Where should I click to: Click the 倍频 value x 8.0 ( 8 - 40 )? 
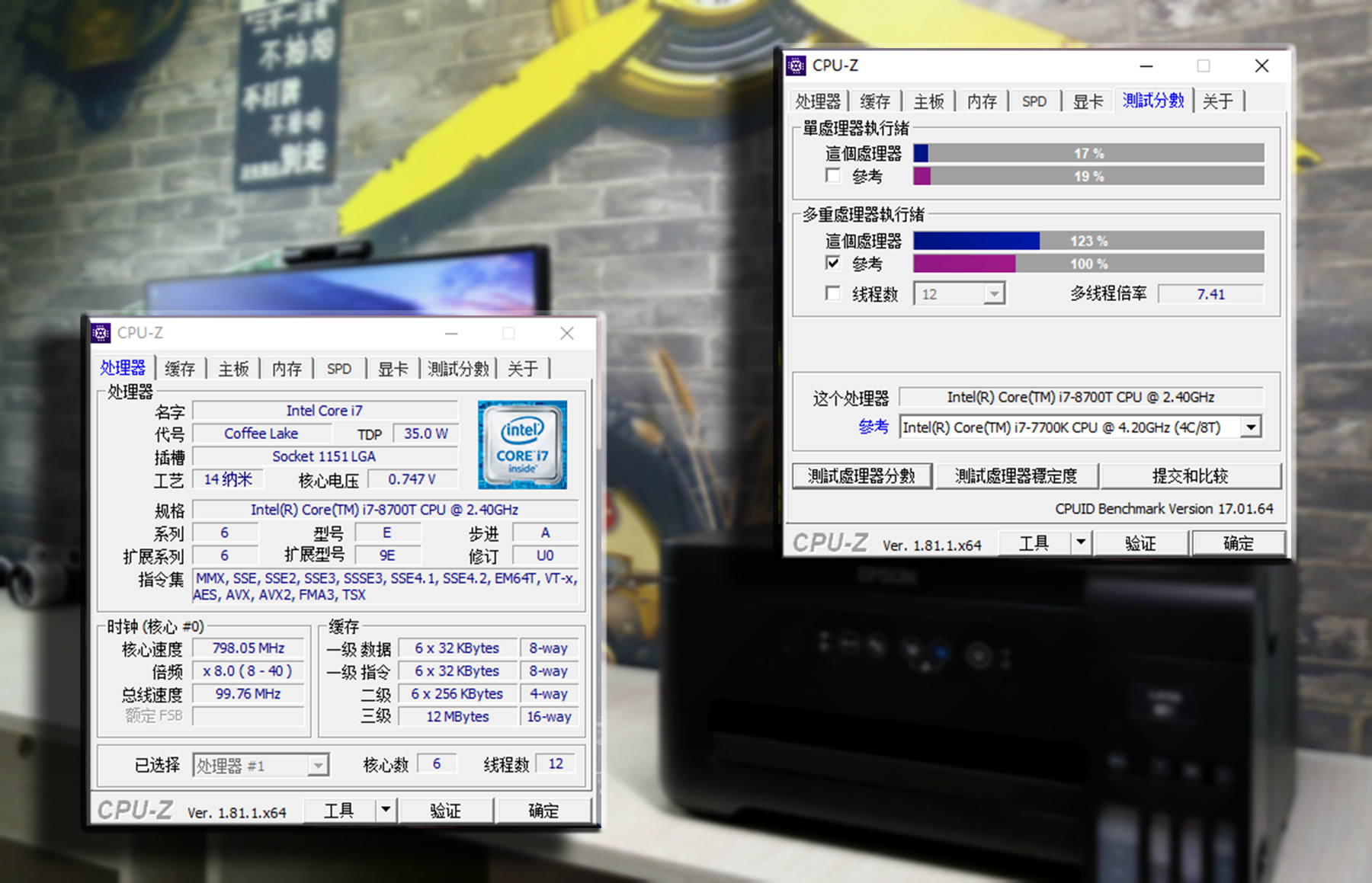[x=248, y=671]
